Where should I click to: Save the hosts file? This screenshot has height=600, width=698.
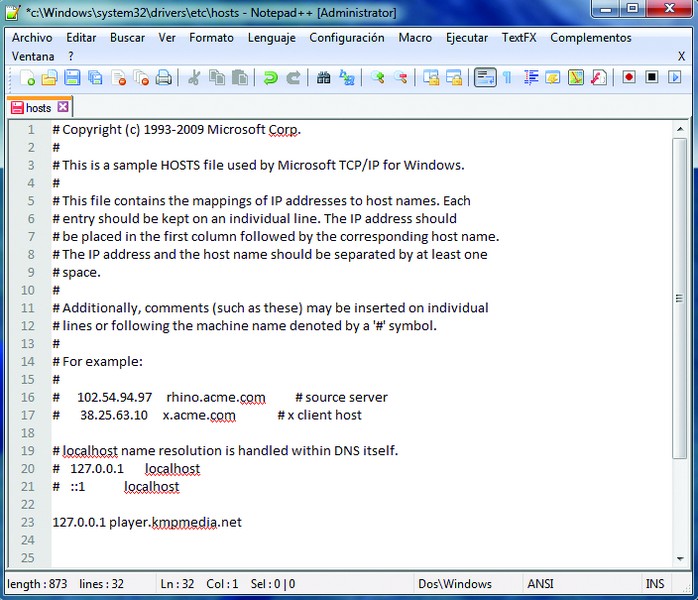pos(72,78)
